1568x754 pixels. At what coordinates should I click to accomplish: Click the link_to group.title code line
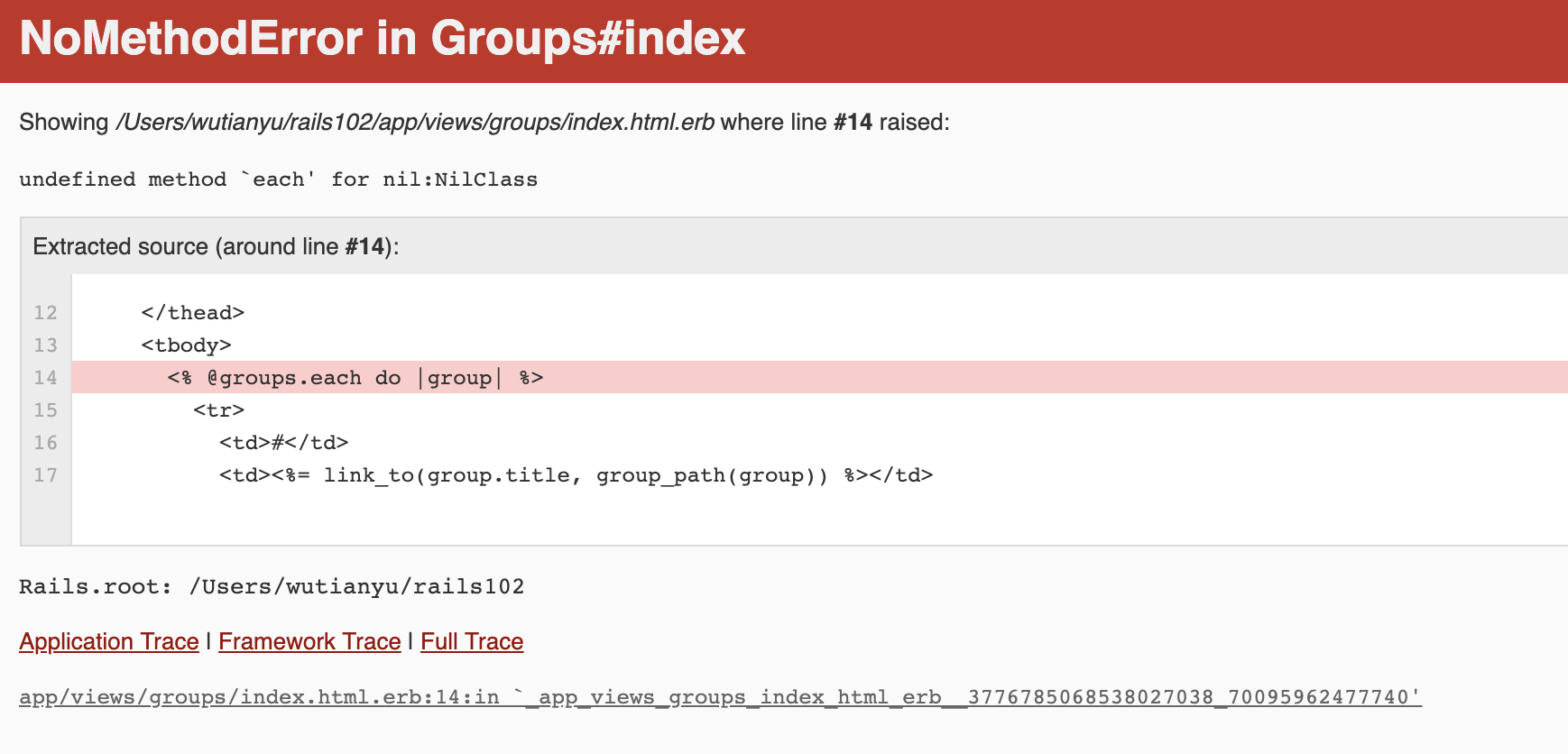coord(576,475)
